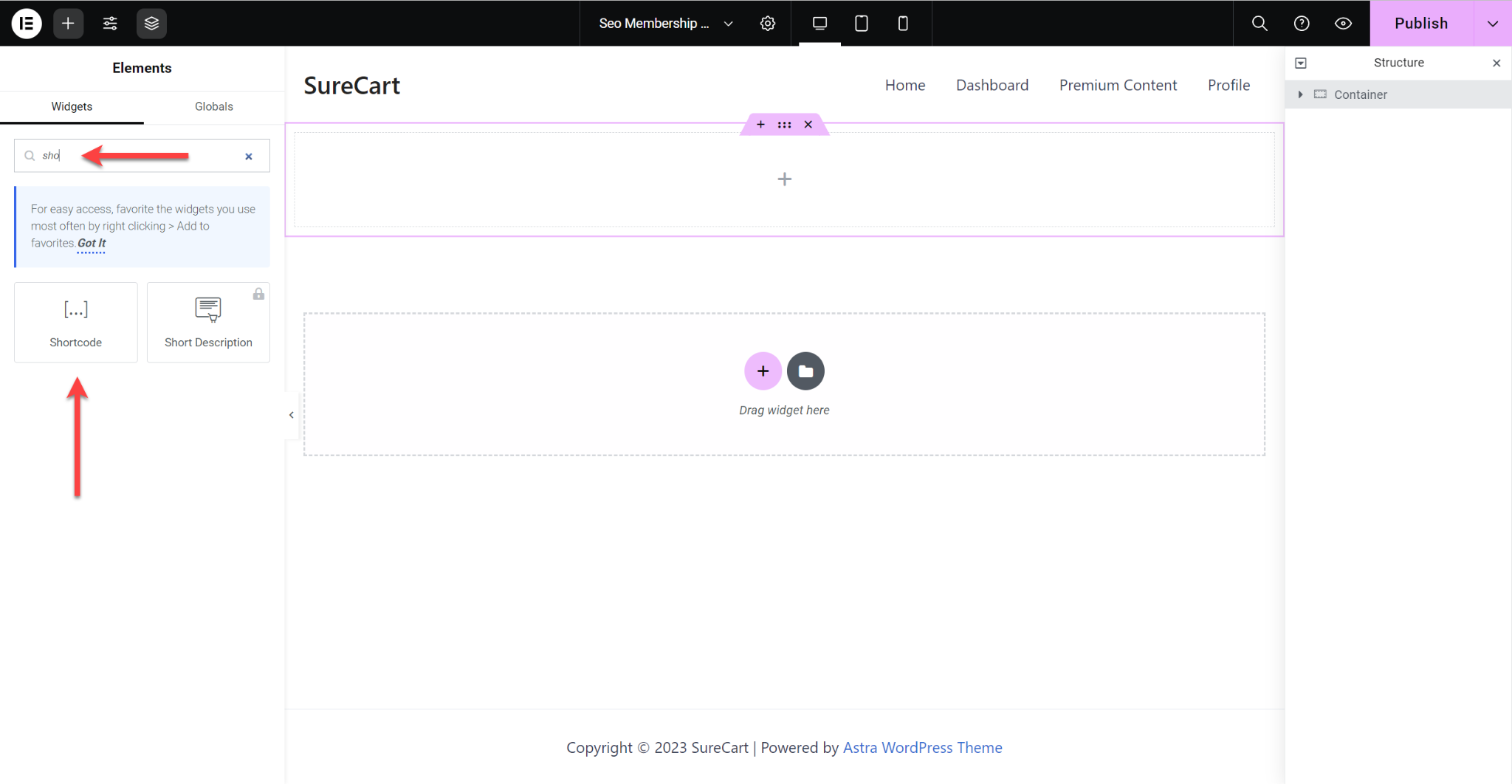This screenshot has width=1512, height=784.
Task: Open the help icon in the top bar
Action: 1301,23
